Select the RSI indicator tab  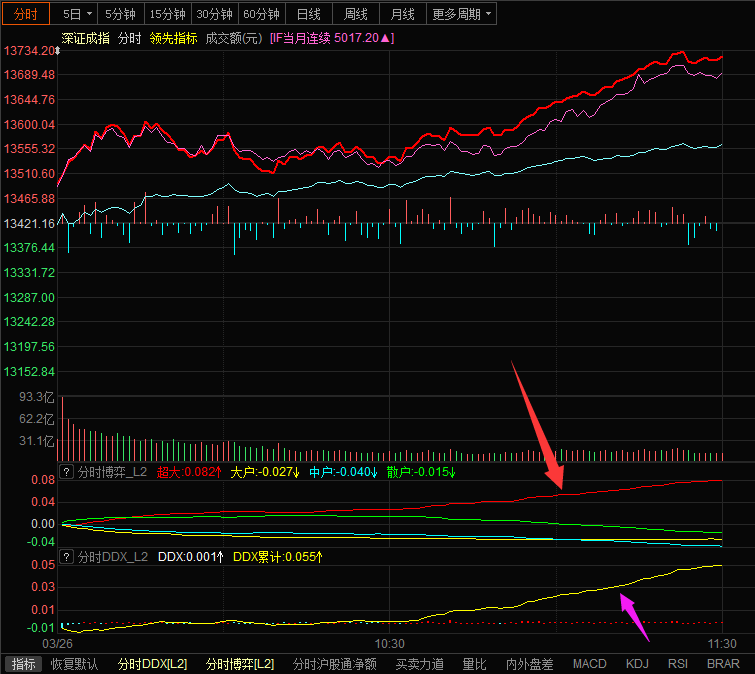click(x=677, y=664)
